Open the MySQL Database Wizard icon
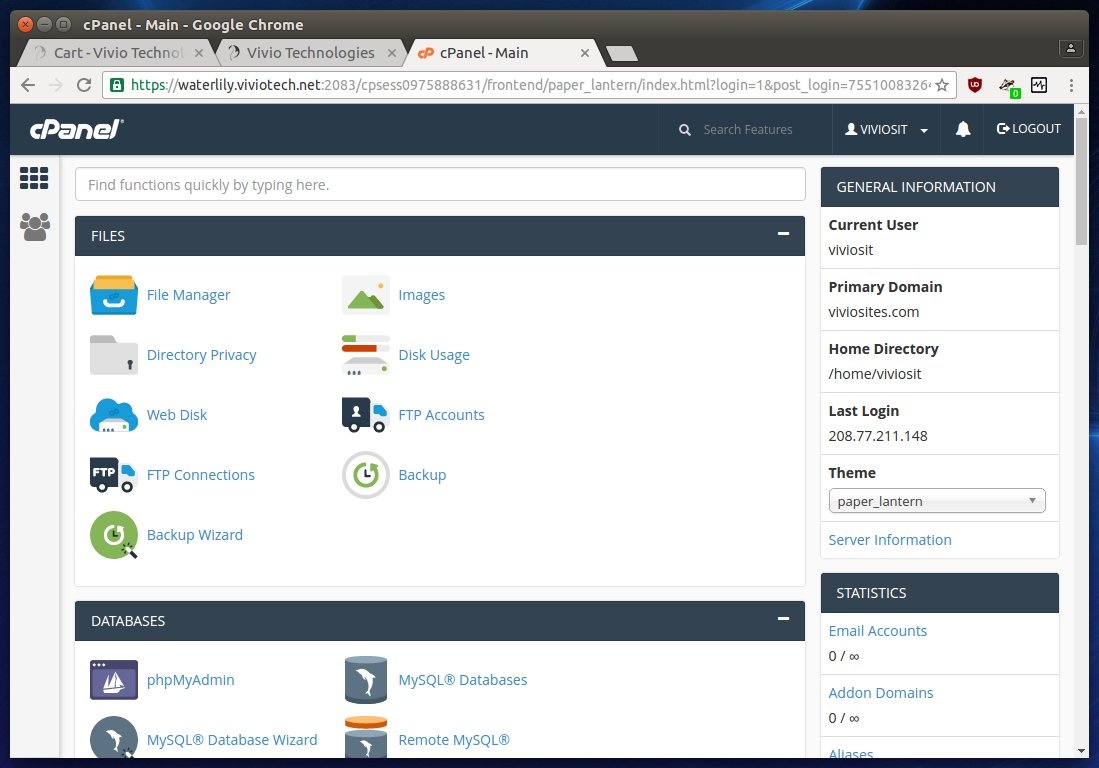The image size is (1099, 768). point(114,737)
